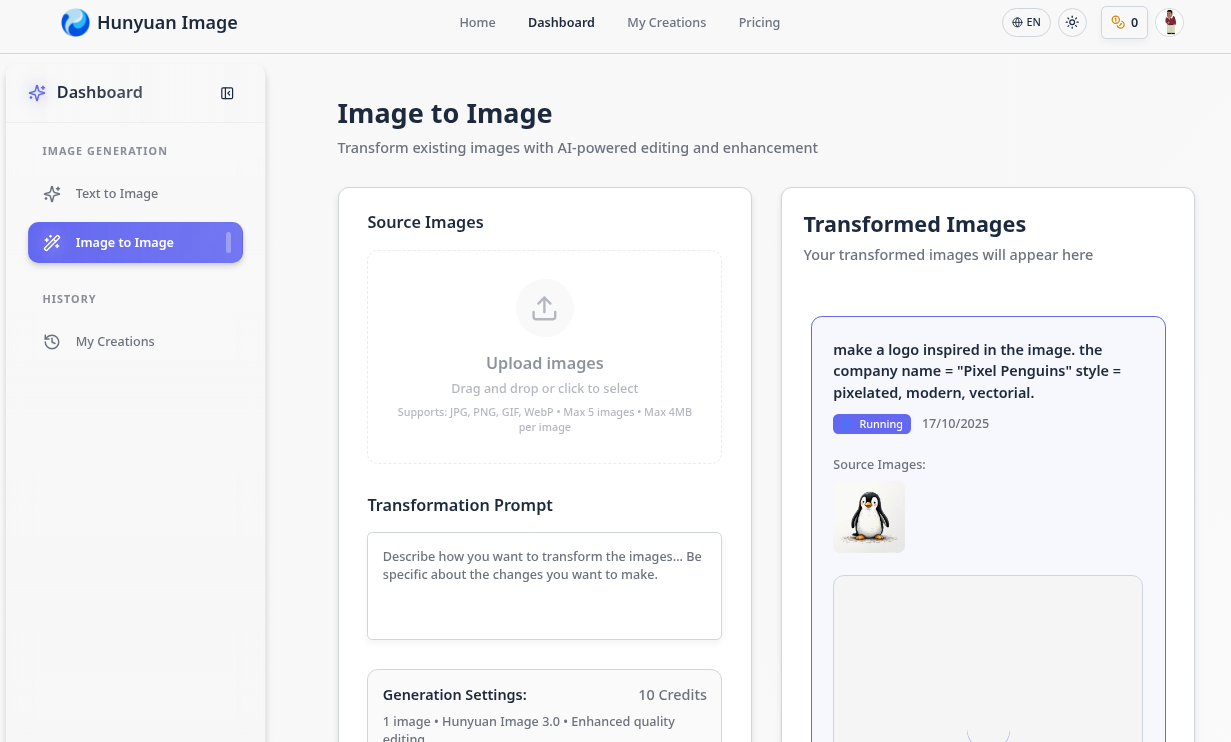
Task: Click the Hunyuan Image swirl logo
Action: pyautogui.click(x=75, y=22)
